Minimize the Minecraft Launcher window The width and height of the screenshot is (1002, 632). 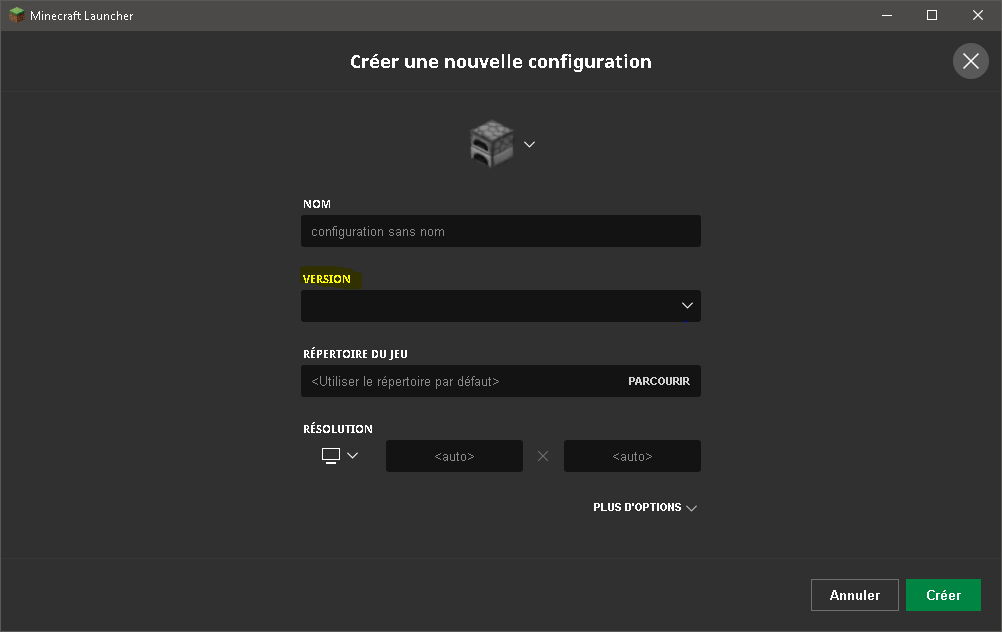(887, 15)
